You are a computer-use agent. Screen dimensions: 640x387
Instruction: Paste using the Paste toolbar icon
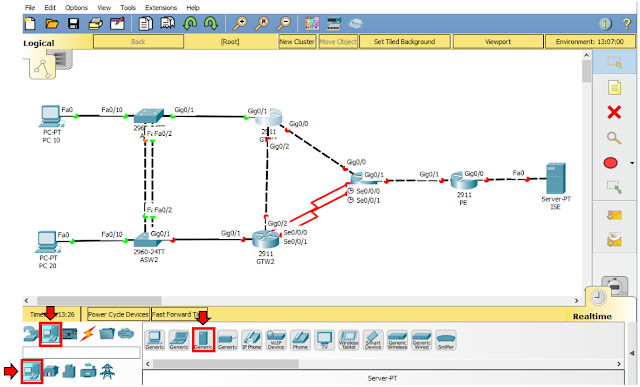[167, 24]
